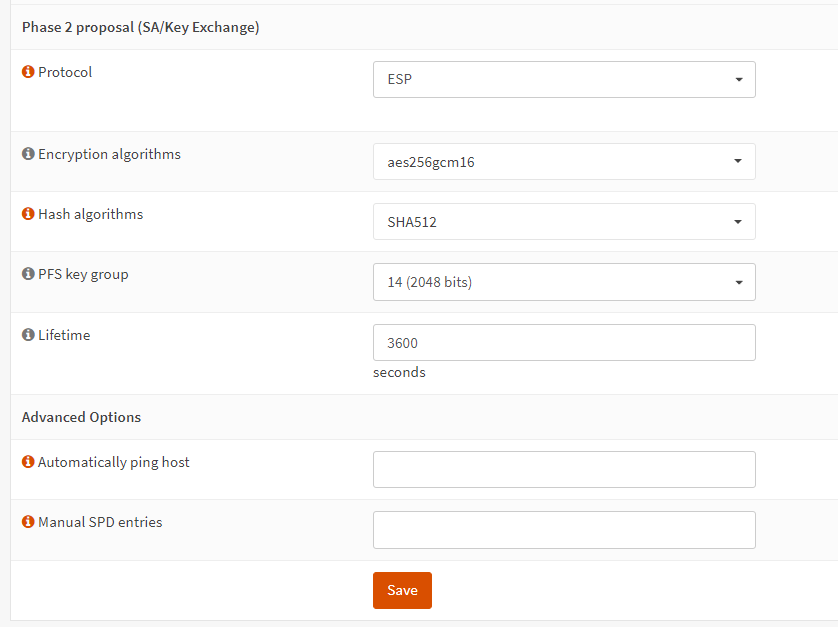This screenshot has height=627, width=838.
Task: Expand the aes256gcm16 encryption dropdown
Action: coord(564,162)
